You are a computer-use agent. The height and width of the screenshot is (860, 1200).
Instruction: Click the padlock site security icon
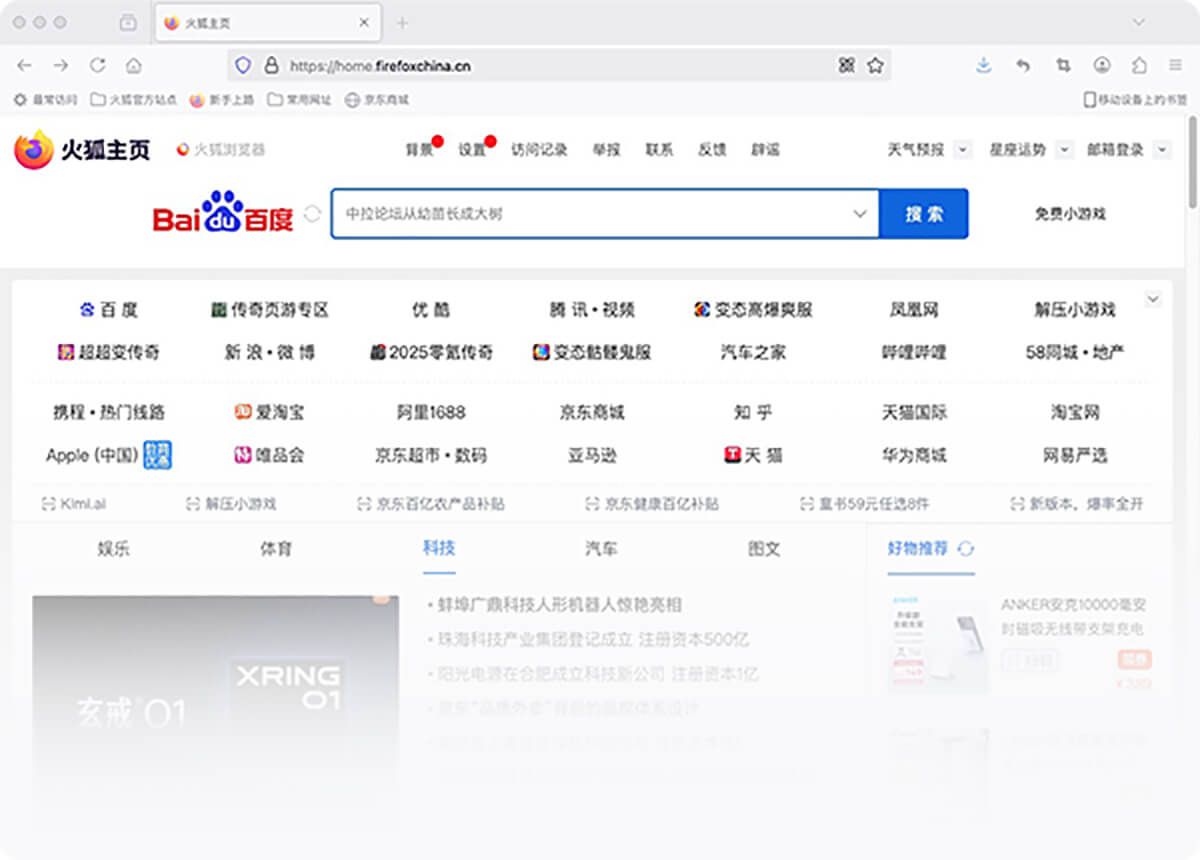[270, 66]
